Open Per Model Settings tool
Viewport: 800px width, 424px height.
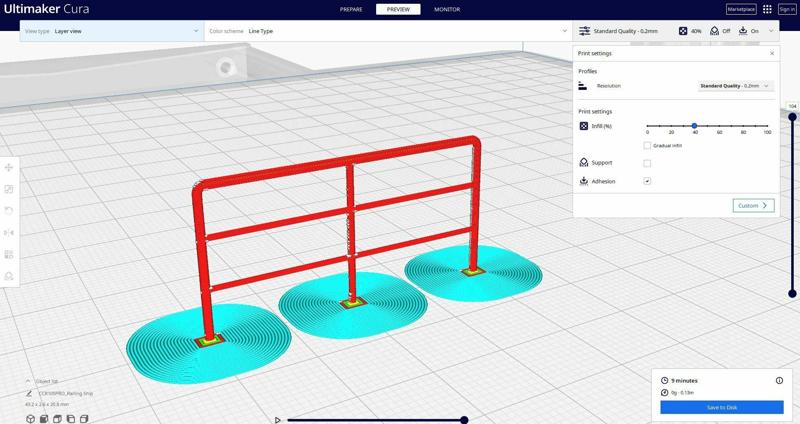pyautogui.click(x=9, y=254)
